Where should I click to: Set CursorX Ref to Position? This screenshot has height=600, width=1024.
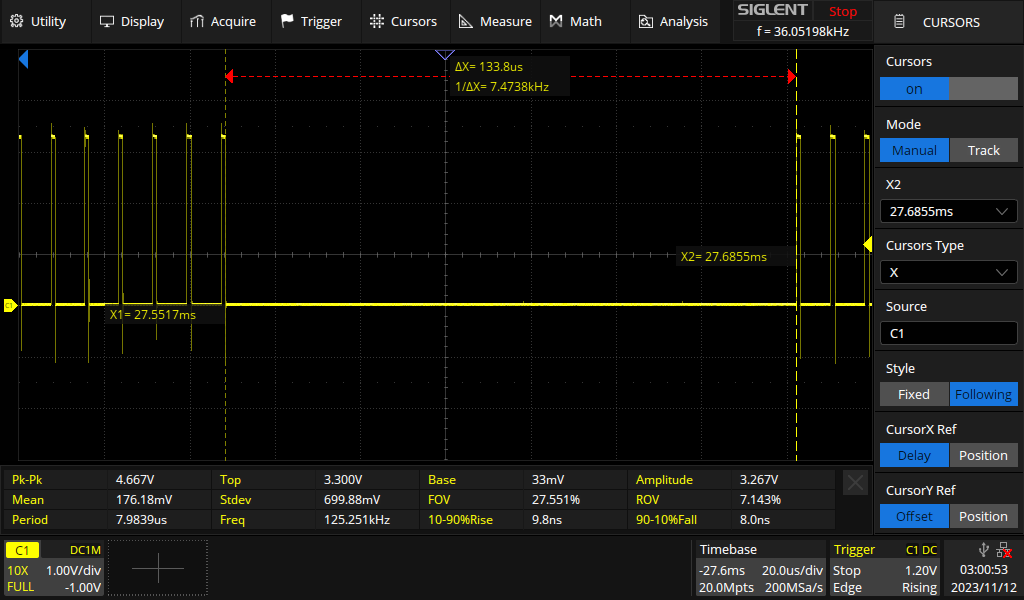tap(983, 455)
